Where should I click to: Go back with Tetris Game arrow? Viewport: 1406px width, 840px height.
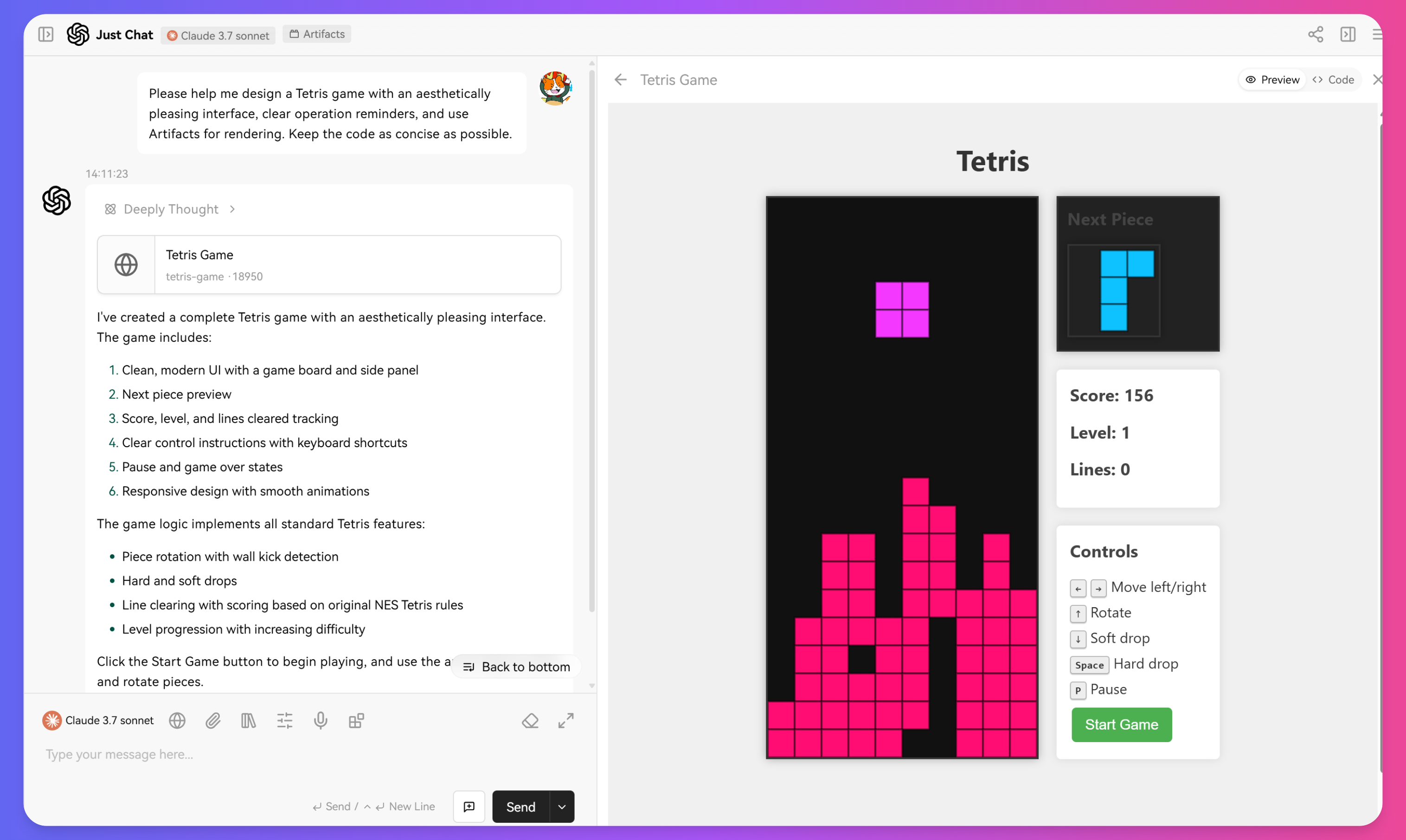[620, 80]
